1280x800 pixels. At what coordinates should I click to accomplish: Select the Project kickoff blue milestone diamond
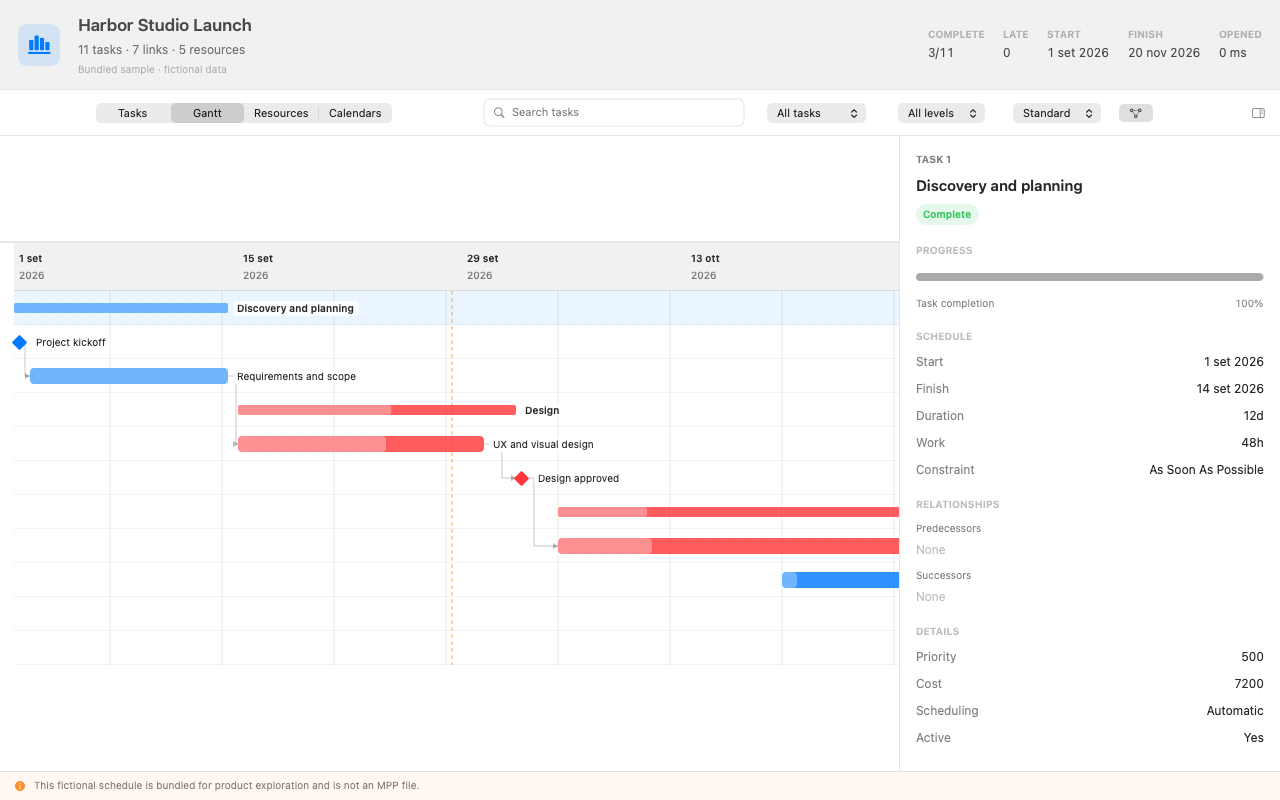(x=19, y=342)
